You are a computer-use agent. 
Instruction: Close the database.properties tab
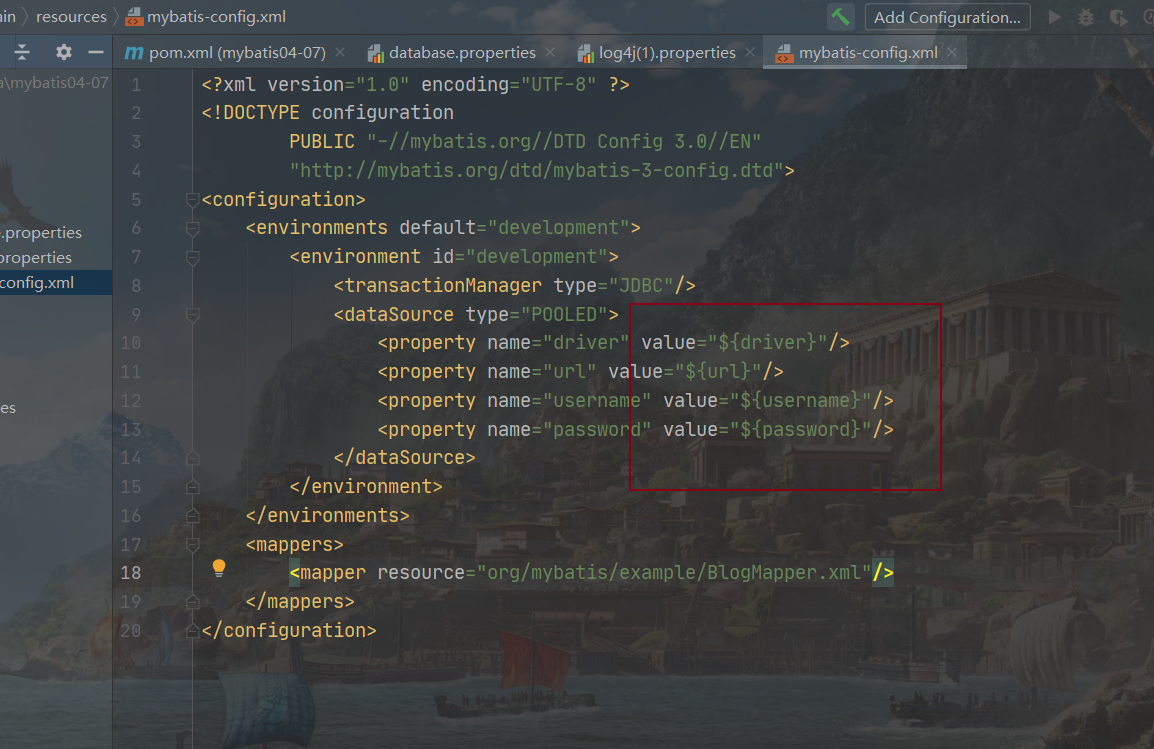click(550, 52)
